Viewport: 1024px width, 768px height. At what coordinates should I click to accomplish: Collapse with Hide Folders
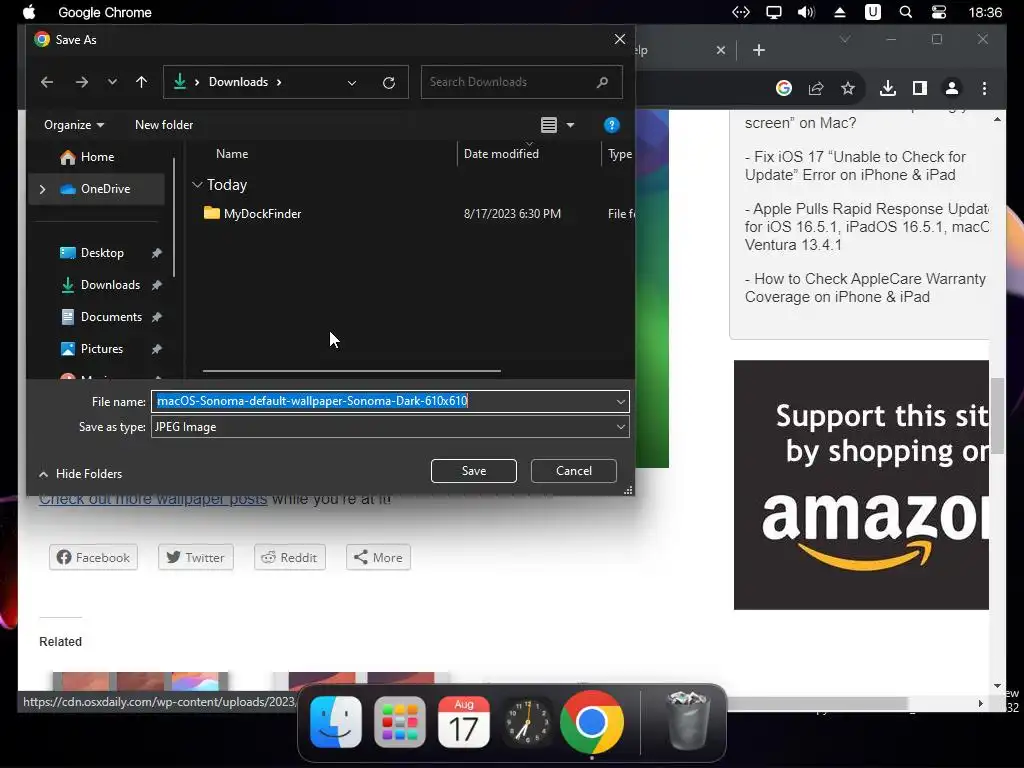coord(80,473)
